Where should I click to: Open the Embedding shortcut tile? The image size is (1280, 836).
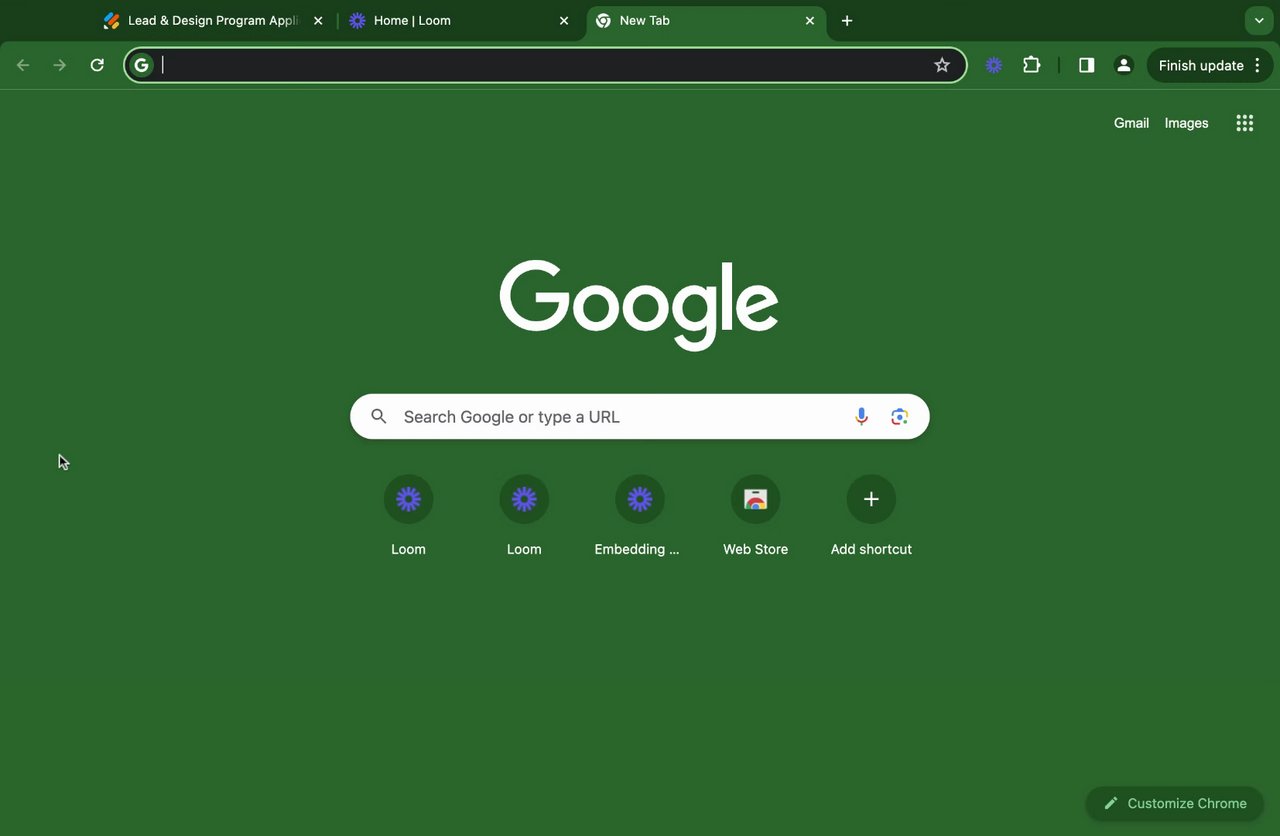pyautogui.click(x=640, y=516)
